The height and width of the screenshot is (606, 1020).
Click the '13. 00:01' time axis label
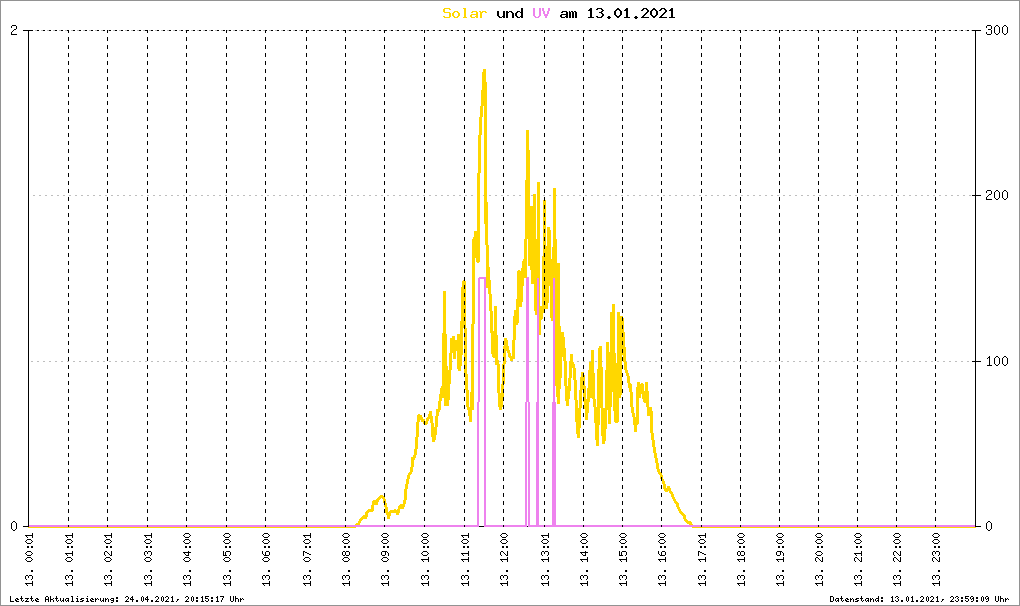pos(29,560)
